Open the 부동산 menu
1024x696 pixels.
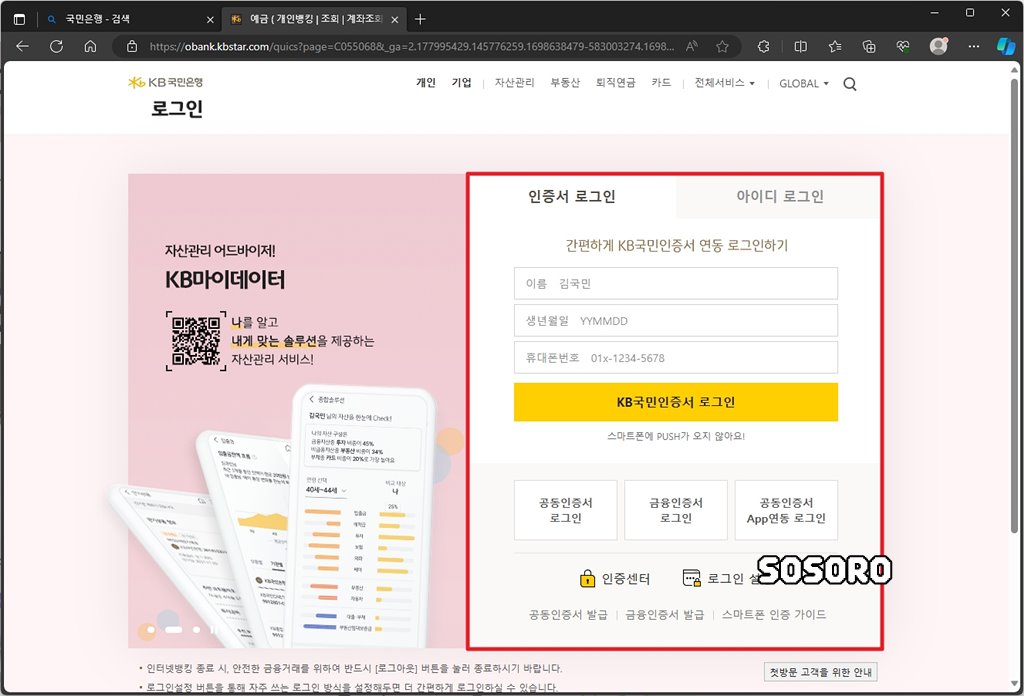[565, 82]
